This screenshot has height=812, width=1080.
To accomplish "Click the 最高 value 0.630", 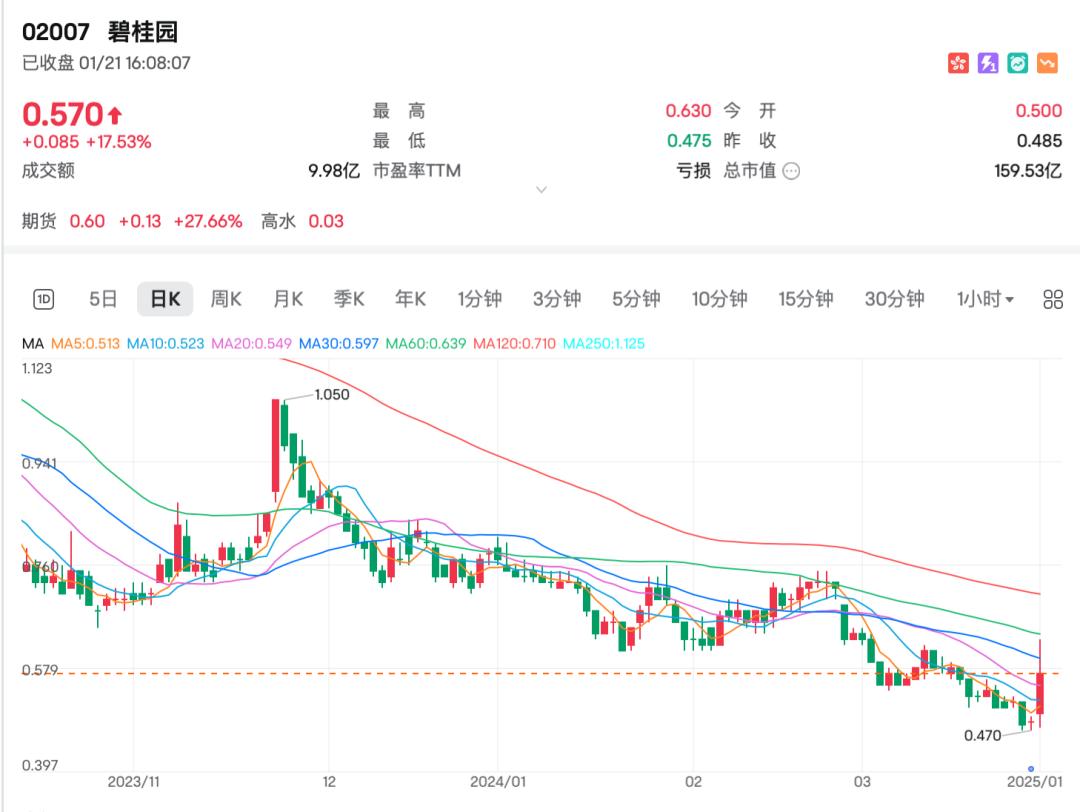I will pos(687,111).
